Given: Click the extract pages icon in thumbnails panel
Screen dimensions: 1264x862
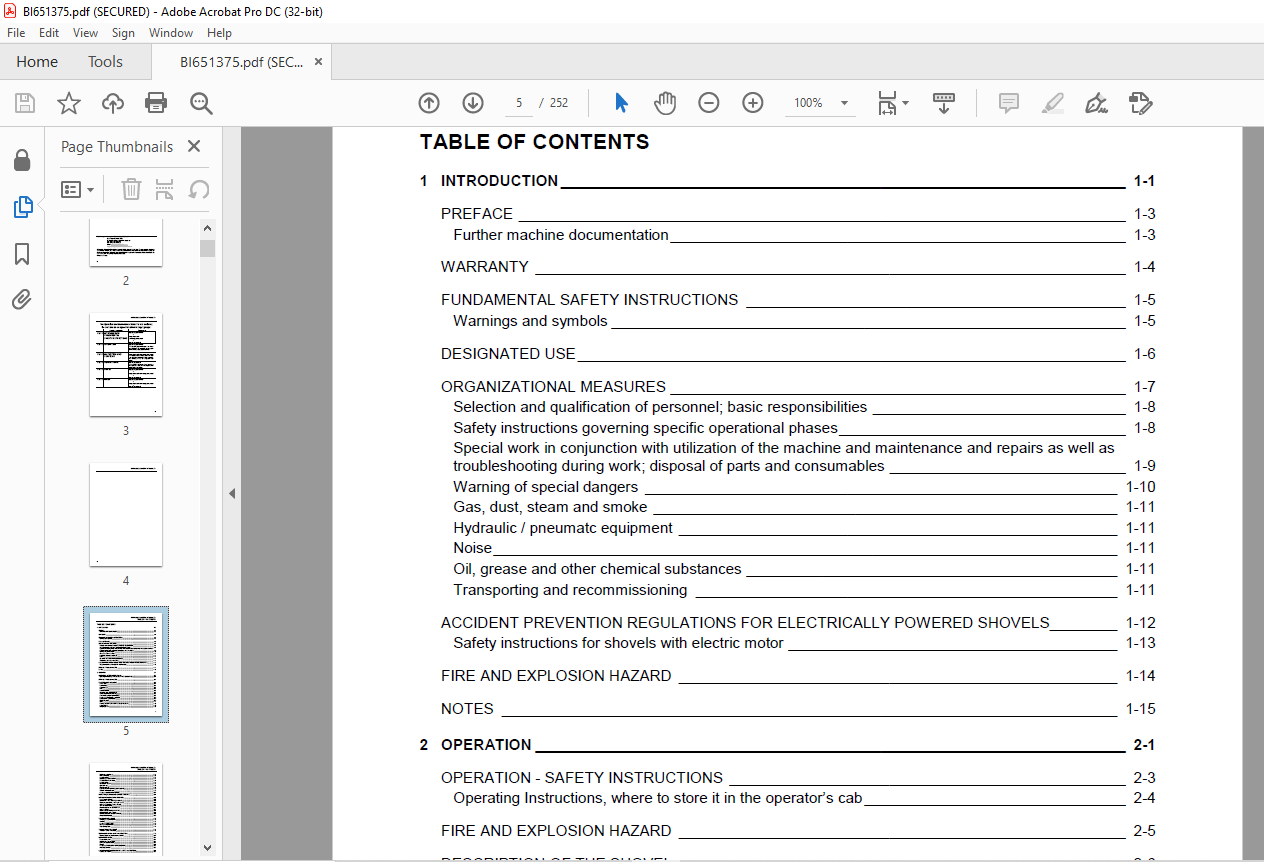Looking at the screenshot, I should point(165,189).
